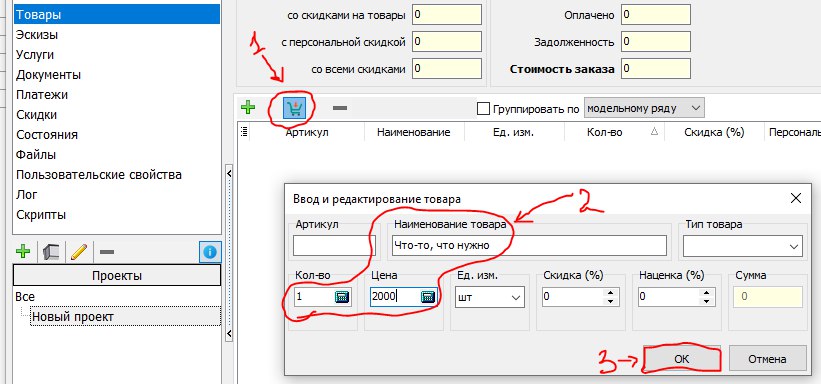This screenshot has height=384, width=821.
Task: Click the minus icon above Проекты
Action: (x=107, y=252)
